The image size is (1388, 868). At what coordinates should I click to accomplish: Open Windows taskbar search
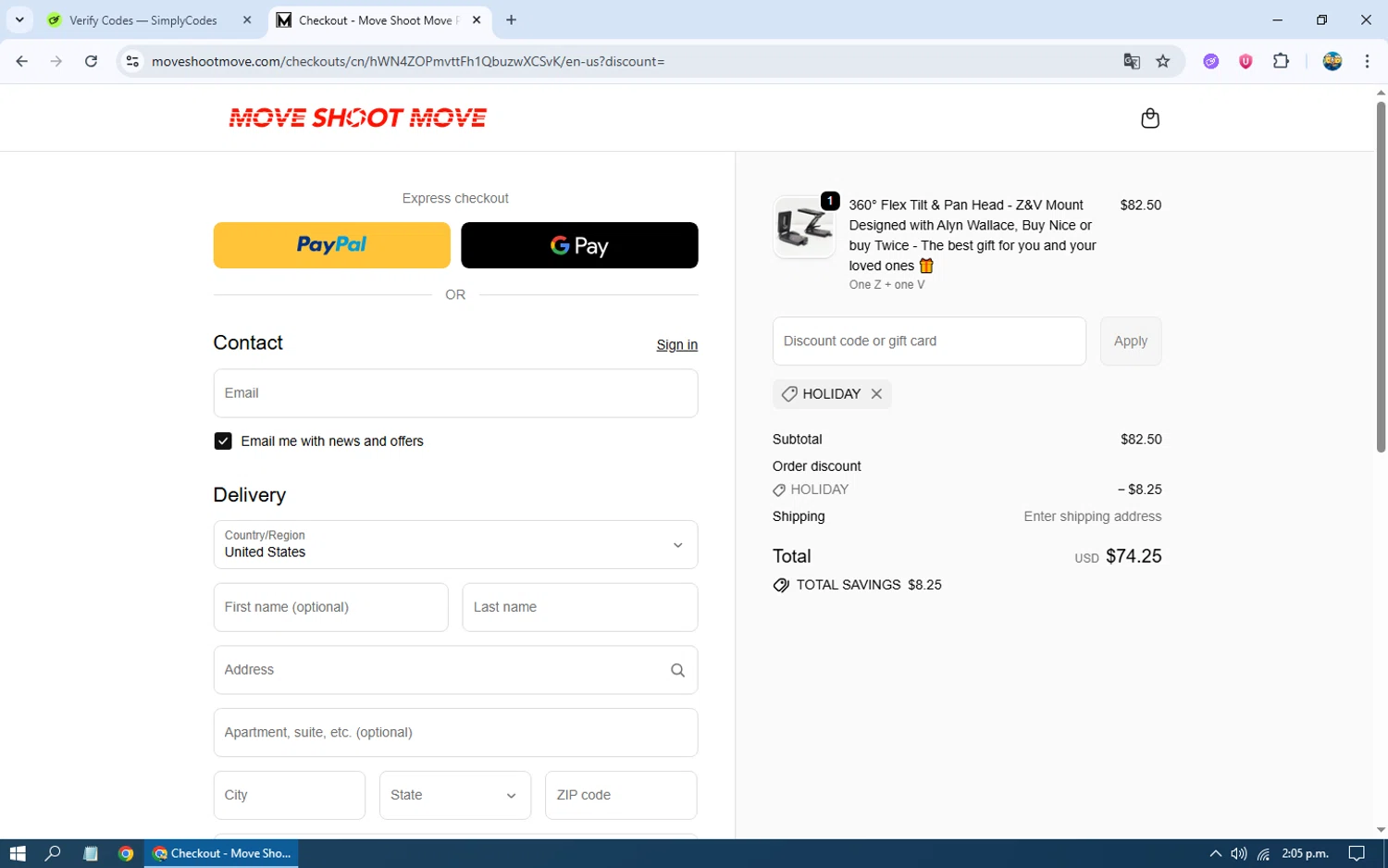53,853
